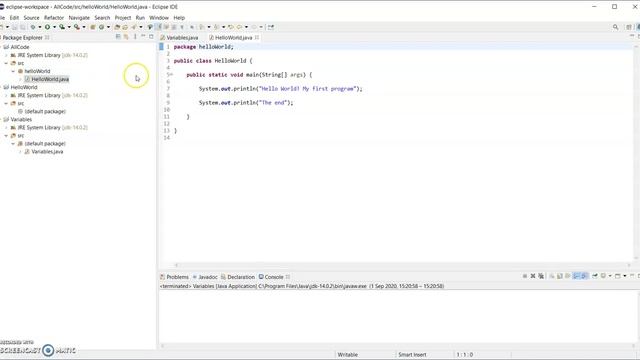Toggle console Word Wrap
The image size is (640, 360).
(x=567, y=276)
